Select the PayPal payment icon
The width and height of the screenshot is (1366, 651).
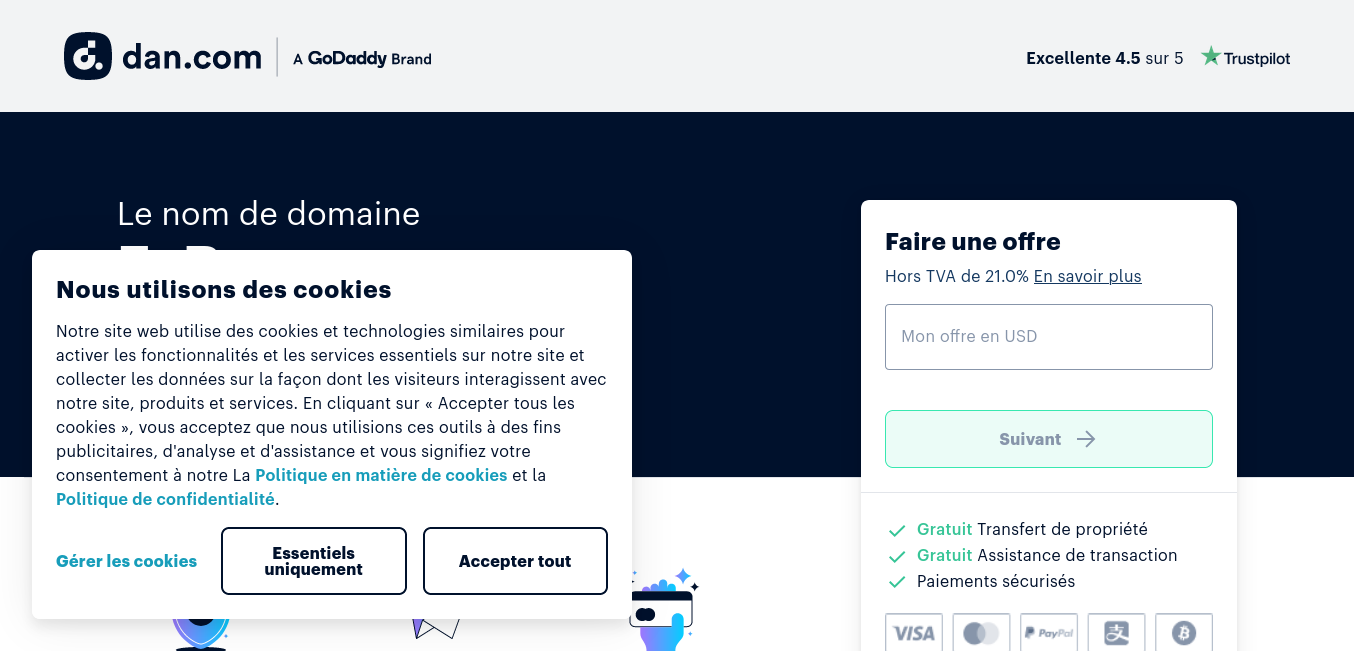pos(1049,633)
